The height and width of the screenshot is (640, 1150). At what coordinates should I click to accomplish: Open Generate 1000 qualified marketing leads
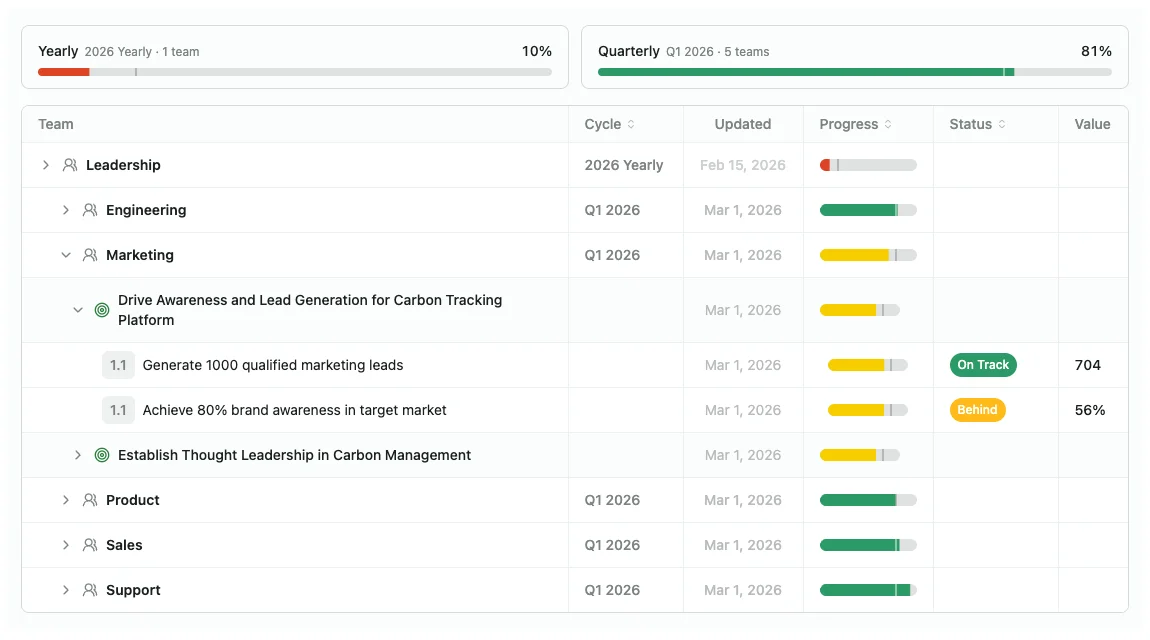[273, 365]
